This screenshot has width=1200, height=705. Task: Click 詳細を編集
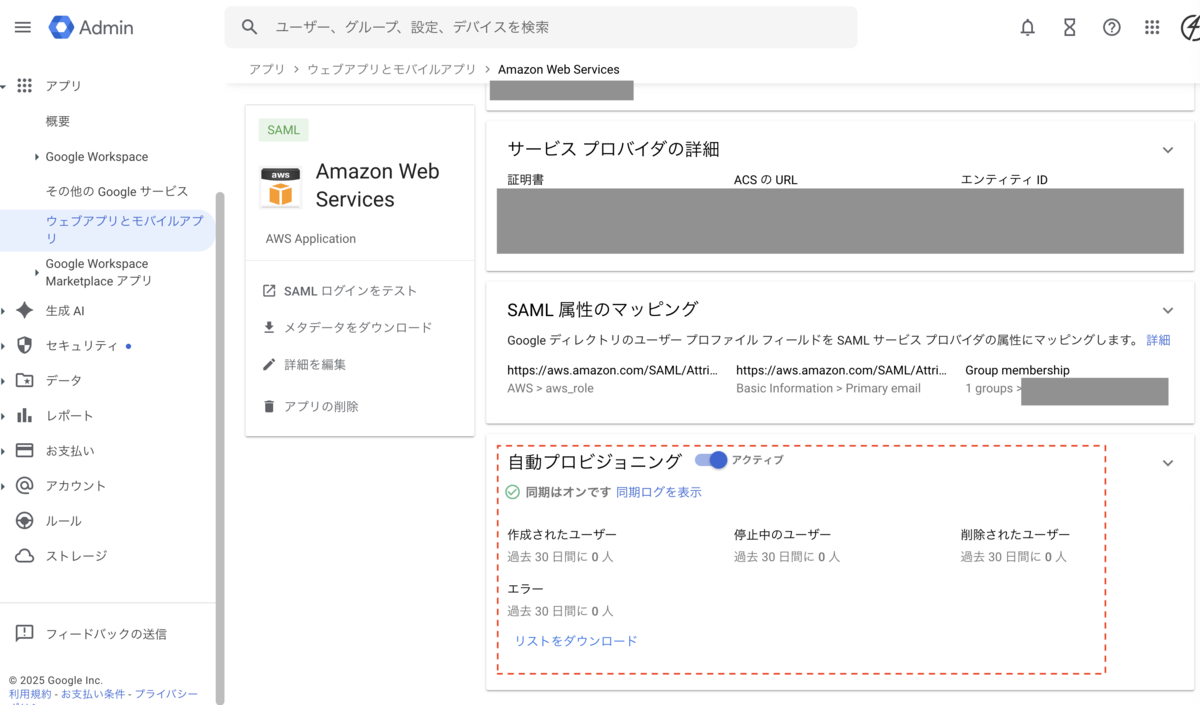(315, 364)
